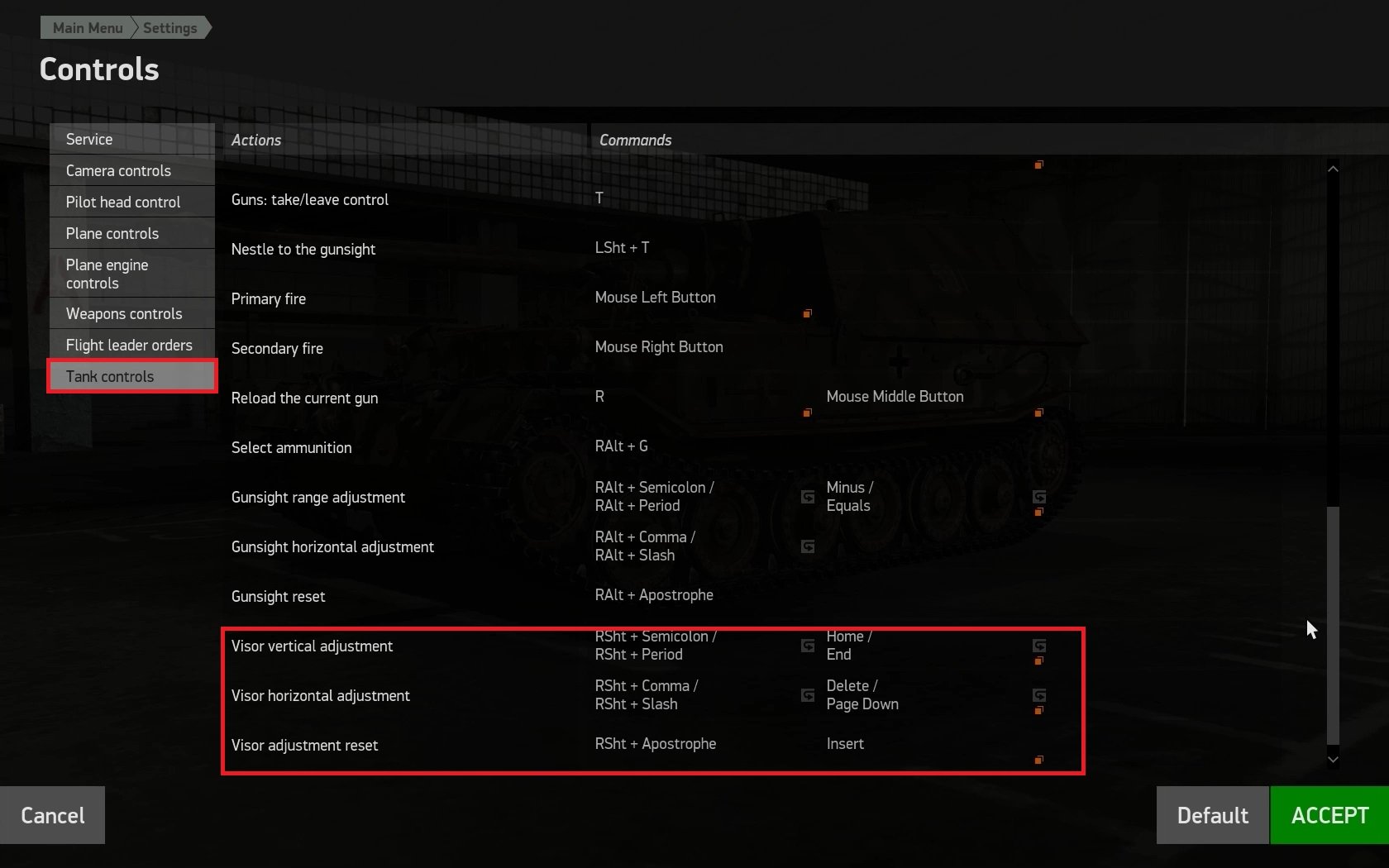
Task: Go back via Main Menu breadcrumb
Action: pyautogui.click(x=87, y=28)
